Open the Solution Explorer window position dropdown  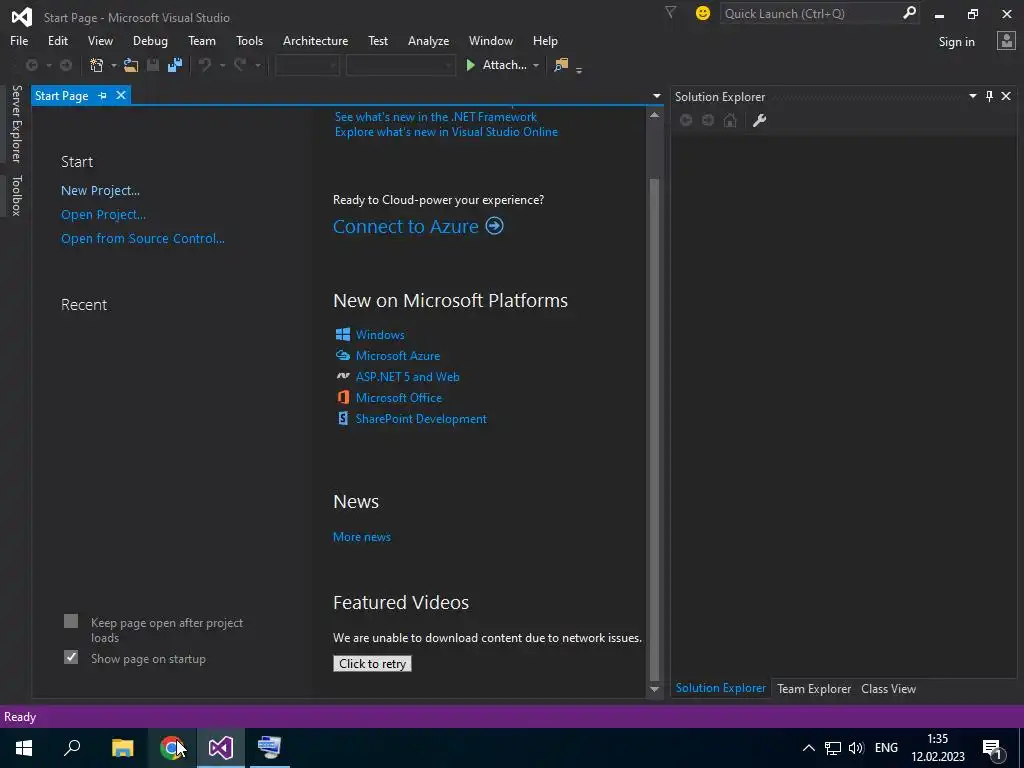[972, 96]
